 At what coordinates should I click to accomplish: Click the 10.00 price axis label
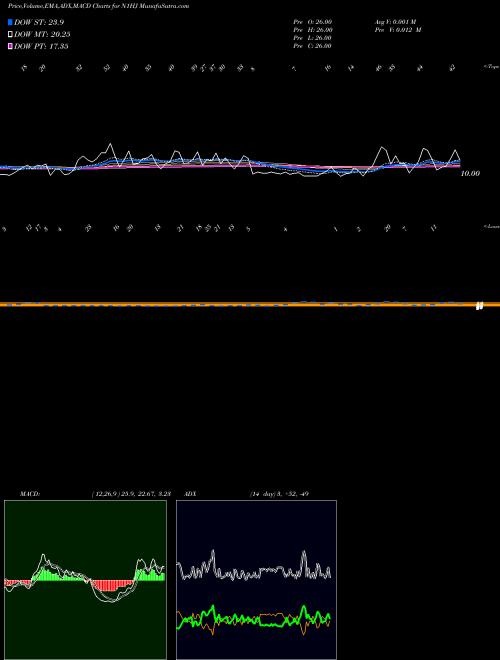click(x=470, y=173)
